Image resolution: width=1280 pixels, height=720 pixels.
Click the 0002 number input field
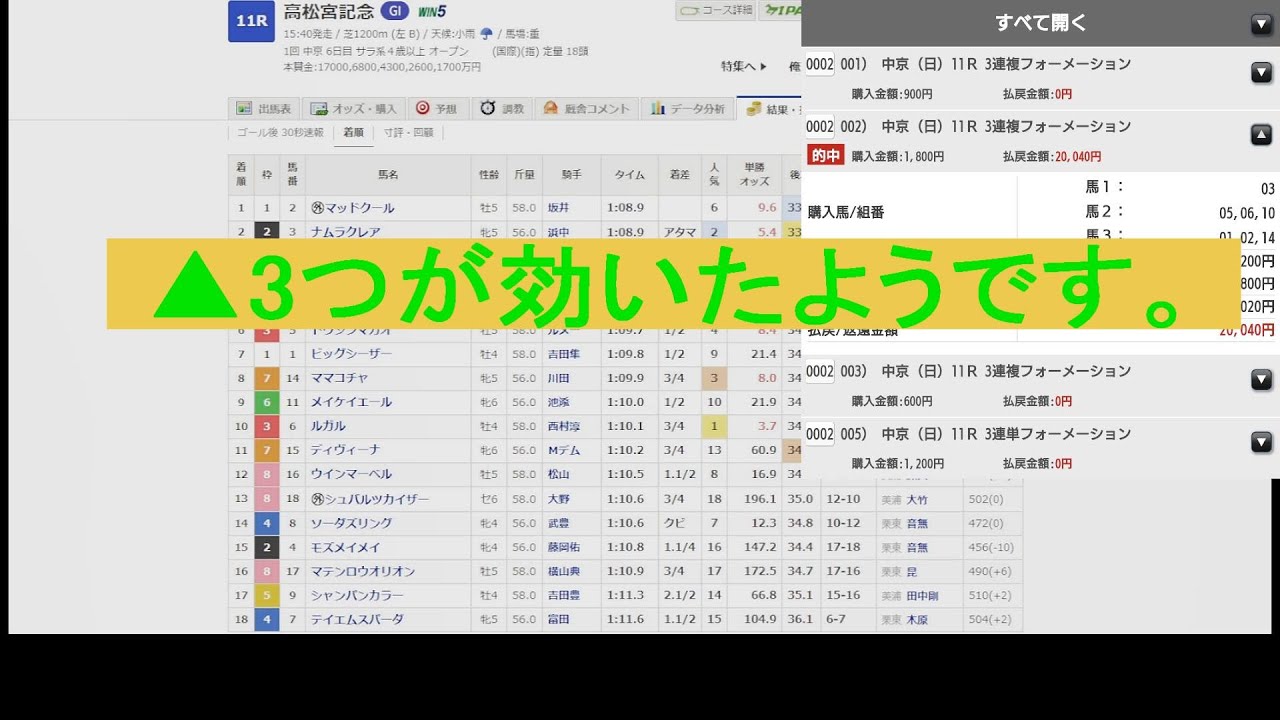(820, 63)
